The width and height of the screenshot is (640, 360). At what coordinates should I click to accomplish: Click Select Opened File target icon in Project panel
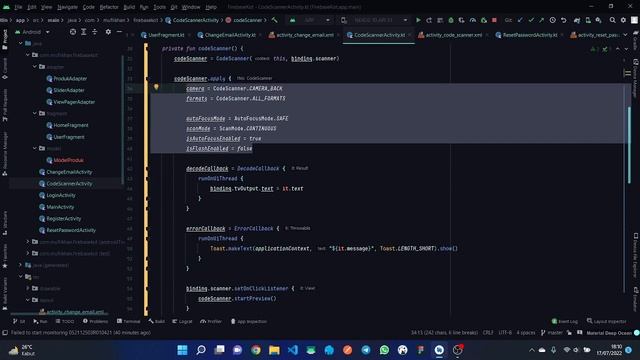tap(73, 32)
